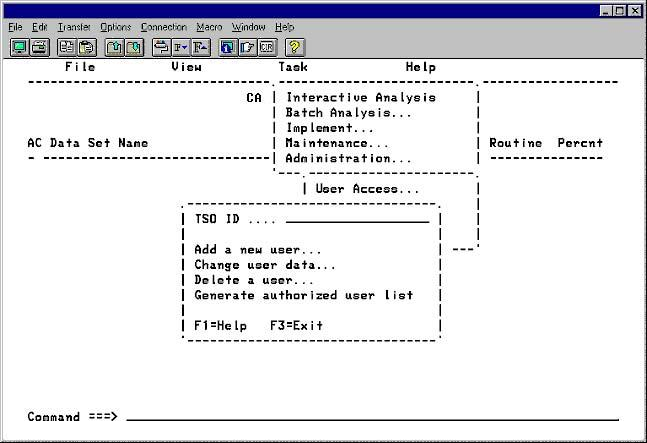Open the Macro menu

(x=209, y=27)
